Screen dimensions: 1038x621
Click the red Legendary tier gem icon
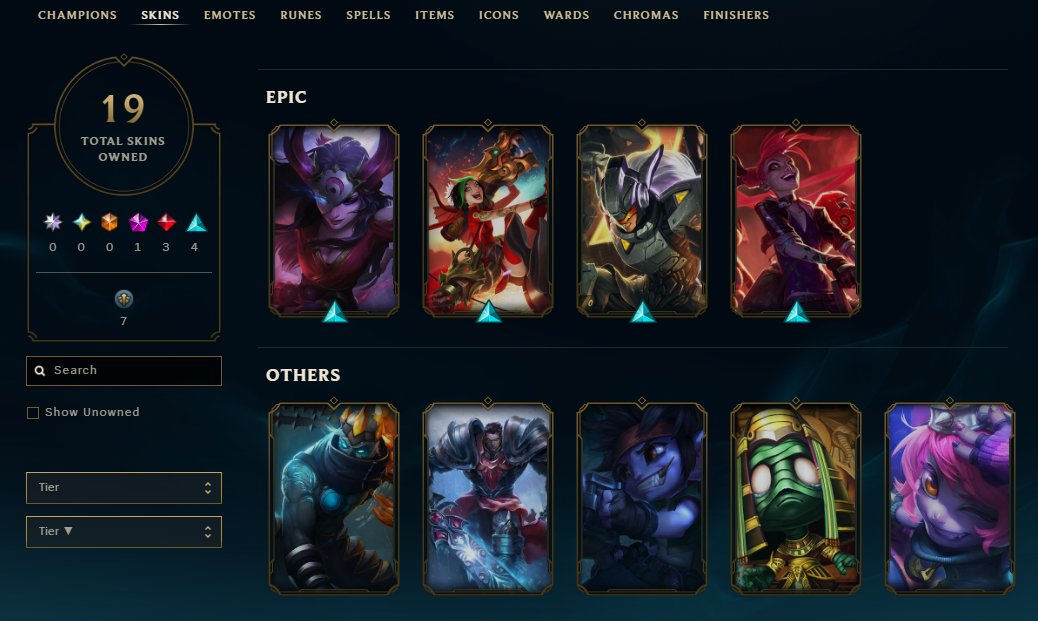coord(166,222)
